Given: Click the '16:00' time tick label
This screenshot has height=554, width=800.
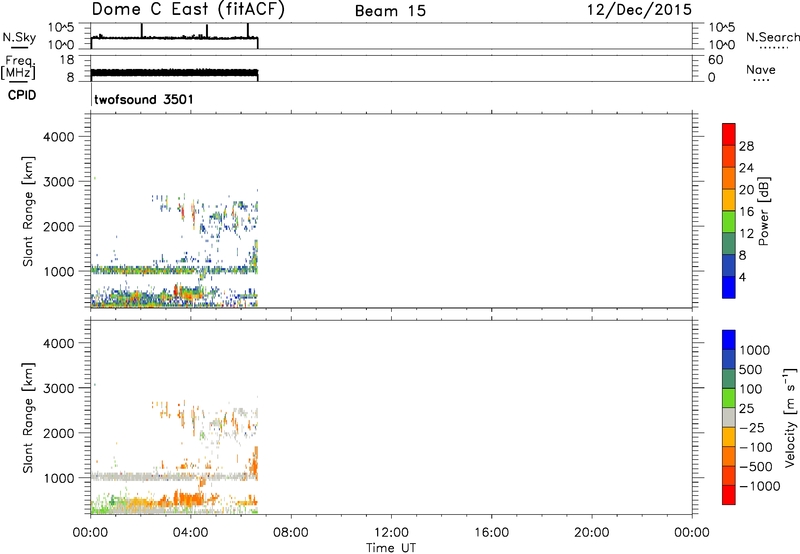Looking at the screenshot, I should coord(491,533).
